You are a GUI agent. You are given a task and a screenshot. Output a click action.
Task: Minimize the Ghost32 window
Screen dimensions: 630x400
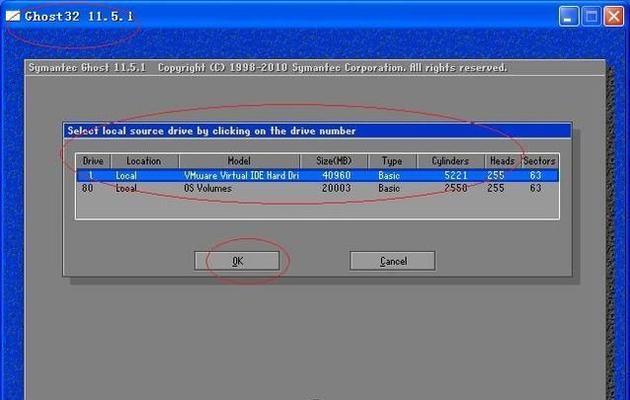click(x=569, y=17)
